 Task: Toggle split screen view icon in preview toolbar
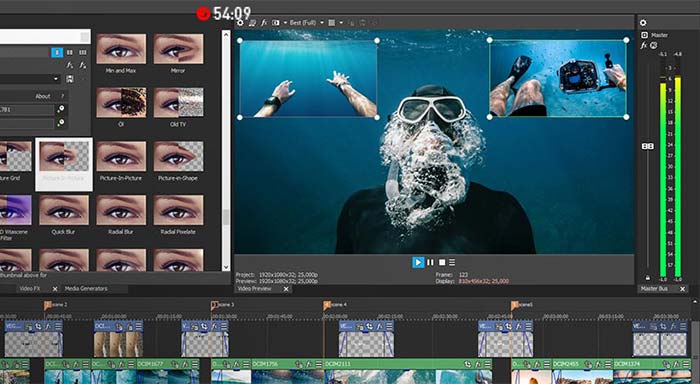[275, 22]
